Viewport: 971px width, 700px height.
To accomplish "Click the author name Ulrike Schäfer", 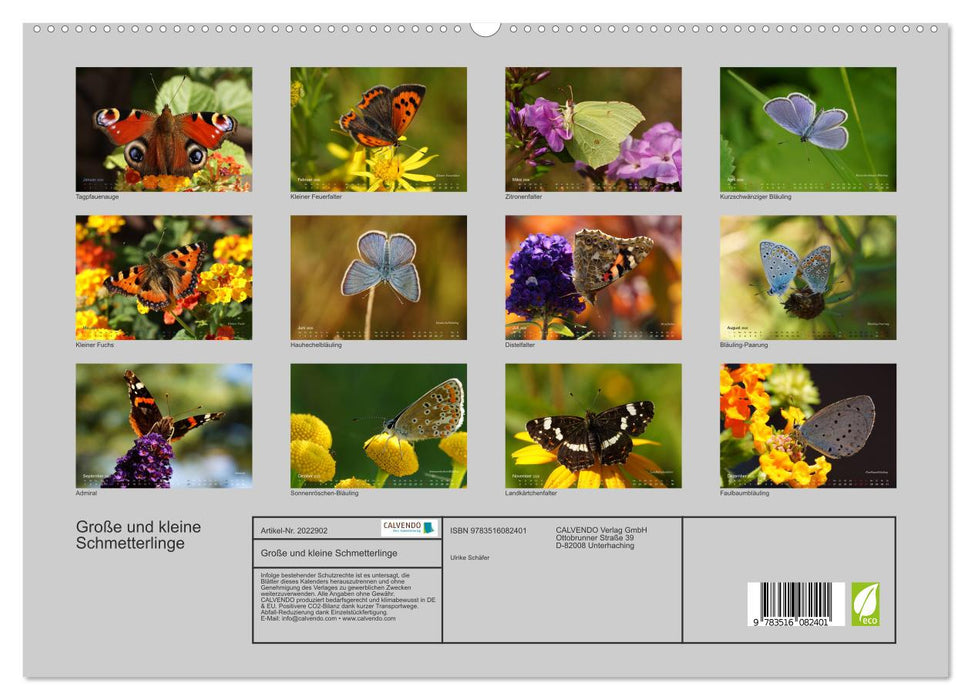I will click(x=470, y=558).
